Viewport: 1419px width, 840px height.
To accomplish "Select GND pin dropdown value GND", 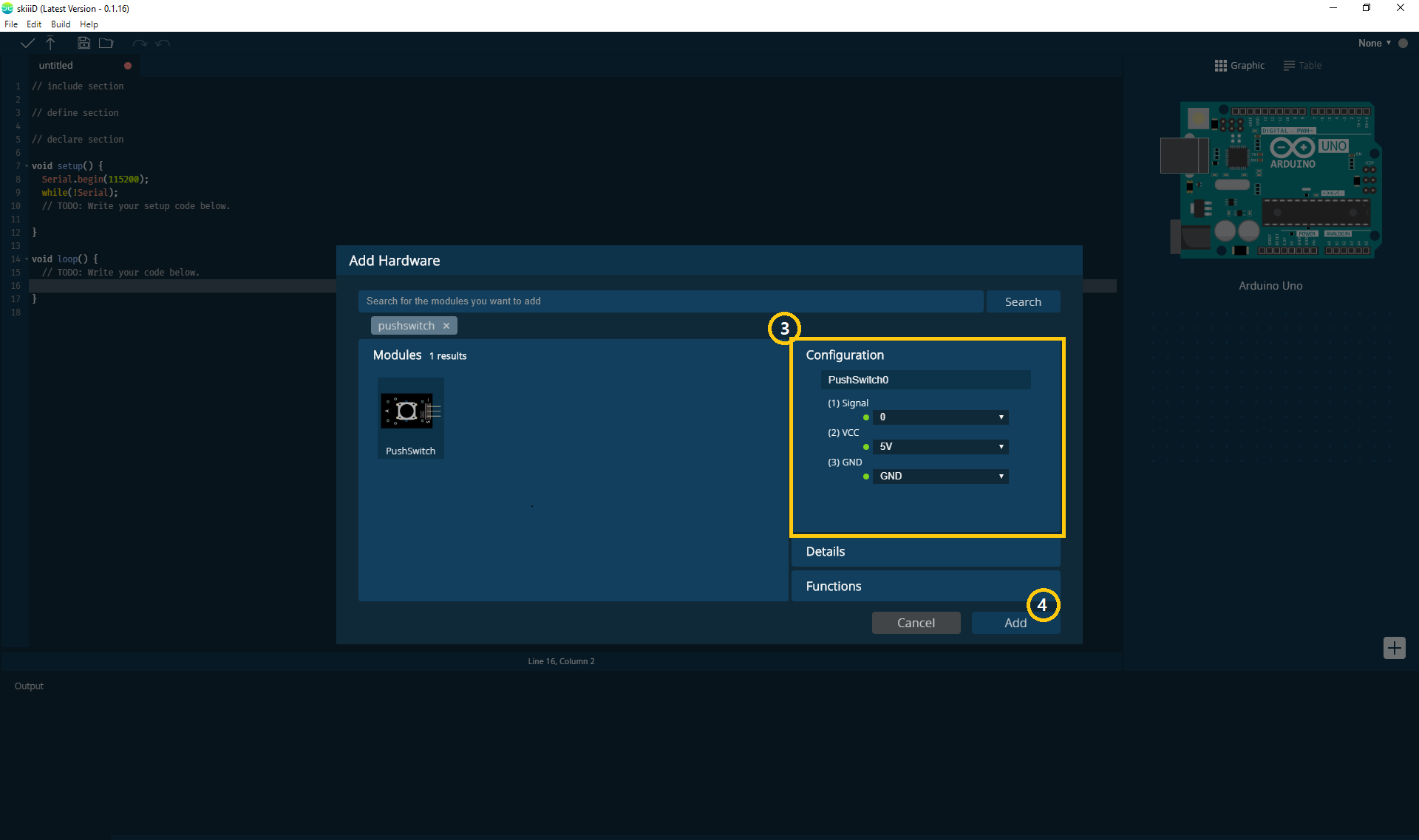I will point(941,476).
